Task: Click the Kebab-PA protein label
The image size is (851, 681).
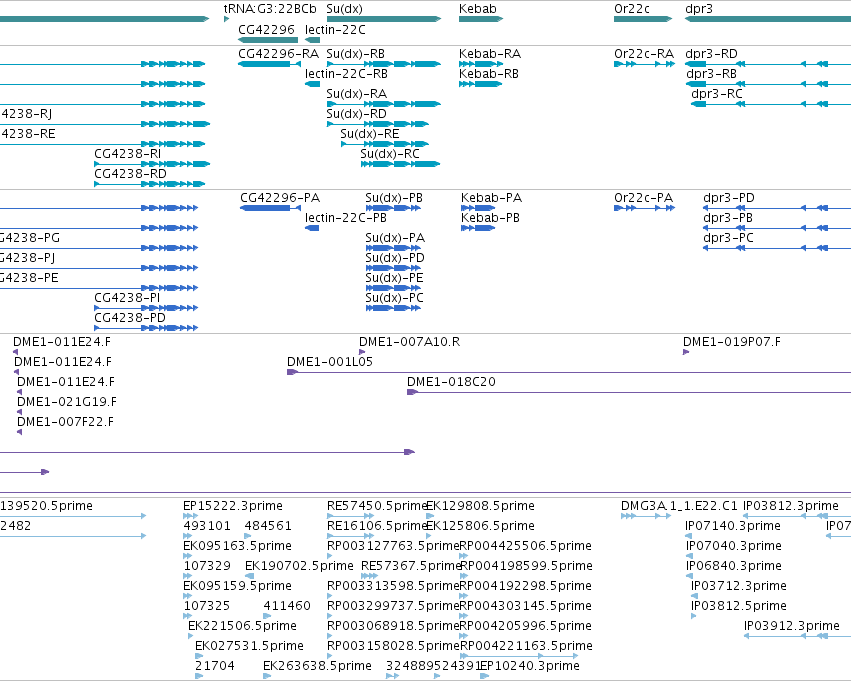Action: (491, 198)
